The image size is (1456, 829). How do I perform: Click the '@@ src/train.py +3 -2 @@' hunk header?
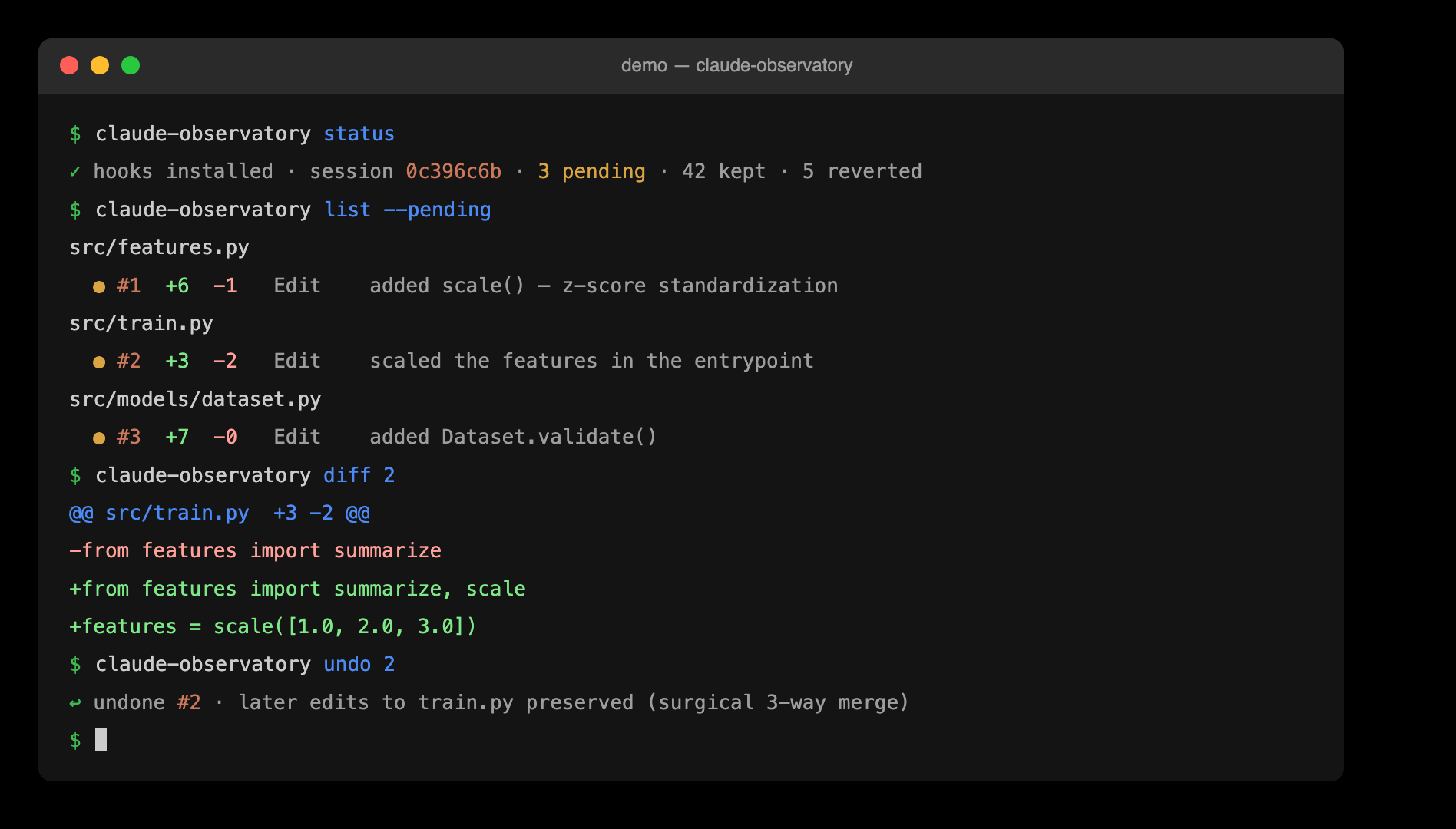[x=220, y=513]
